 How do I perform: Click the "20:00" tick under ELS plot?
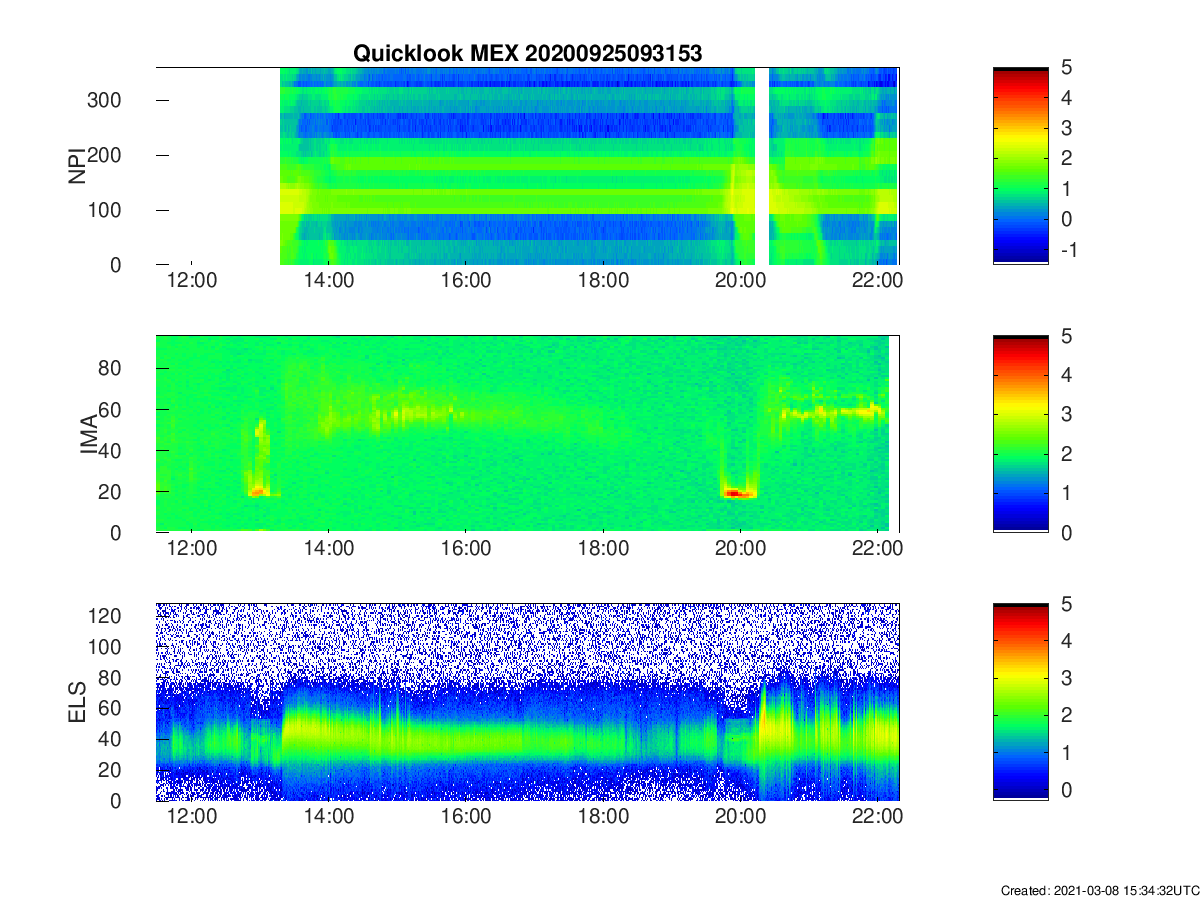tap(740, 817)
